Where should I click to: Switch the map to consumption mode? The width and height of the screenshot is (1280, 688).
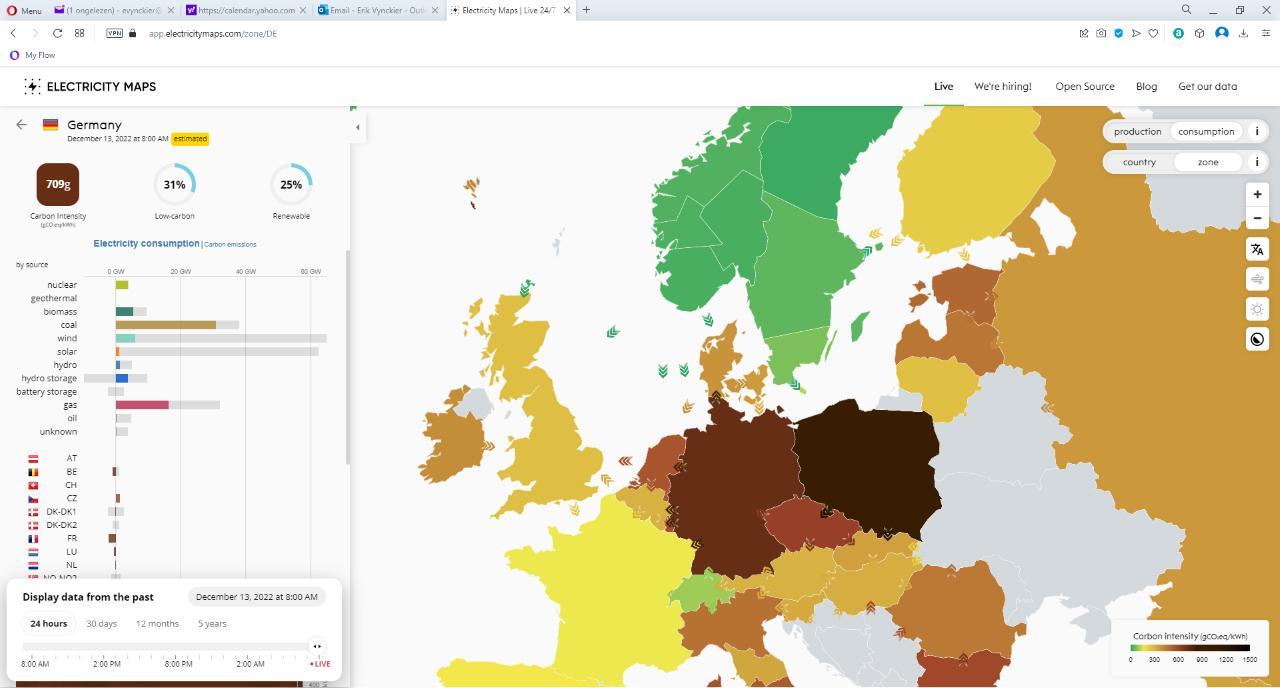[x=1206, y=132]
